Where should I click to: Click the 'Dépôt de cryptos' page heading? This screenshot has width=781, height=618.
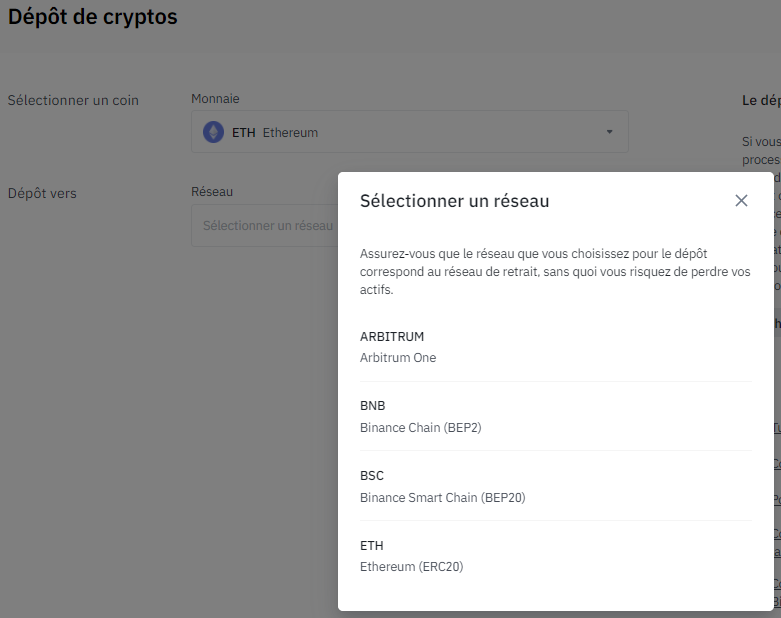[93, 17]
